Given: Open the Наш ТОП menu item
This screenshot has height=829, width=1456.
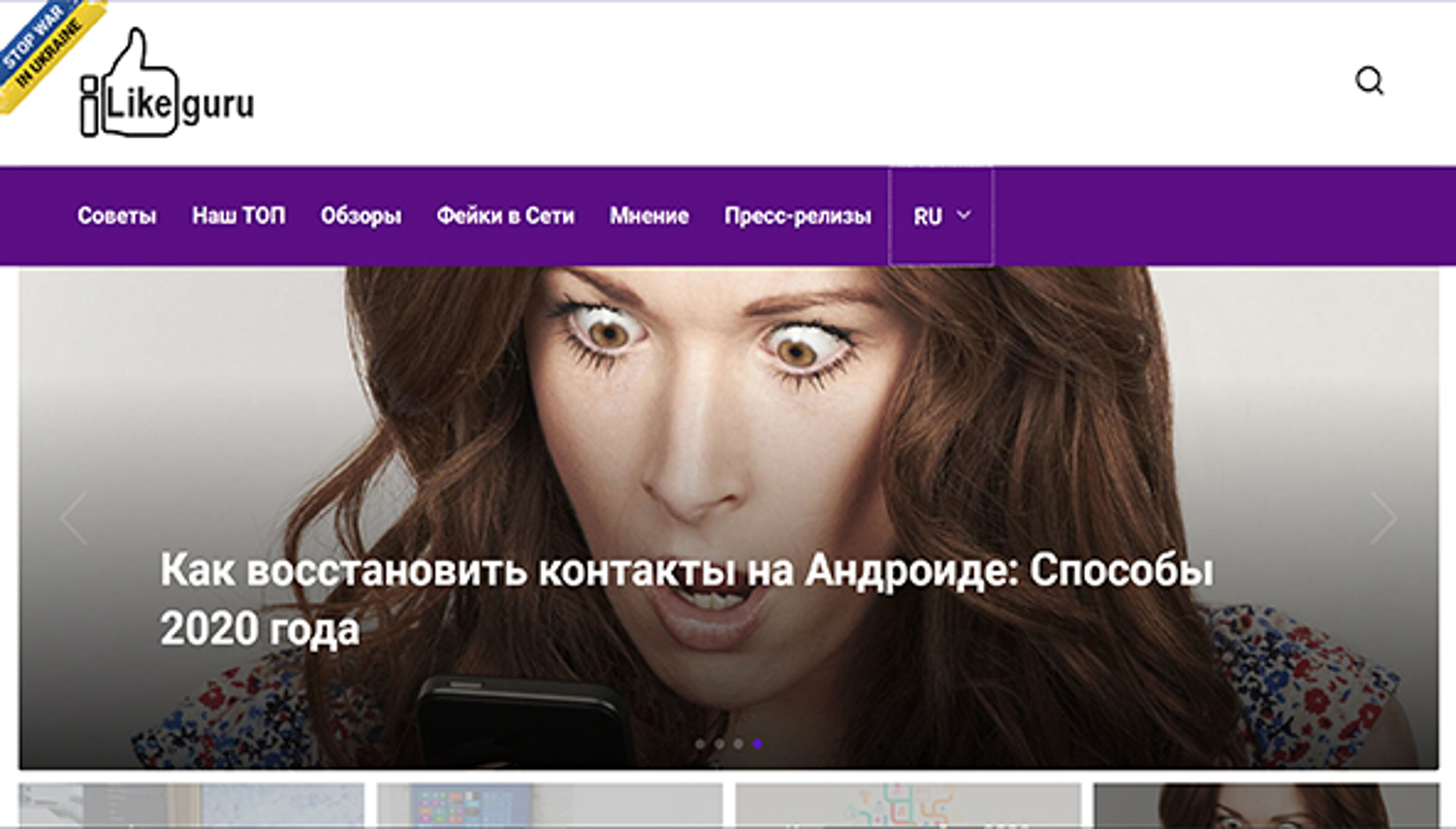Looking at the screenshot, I should pos(238,216).
